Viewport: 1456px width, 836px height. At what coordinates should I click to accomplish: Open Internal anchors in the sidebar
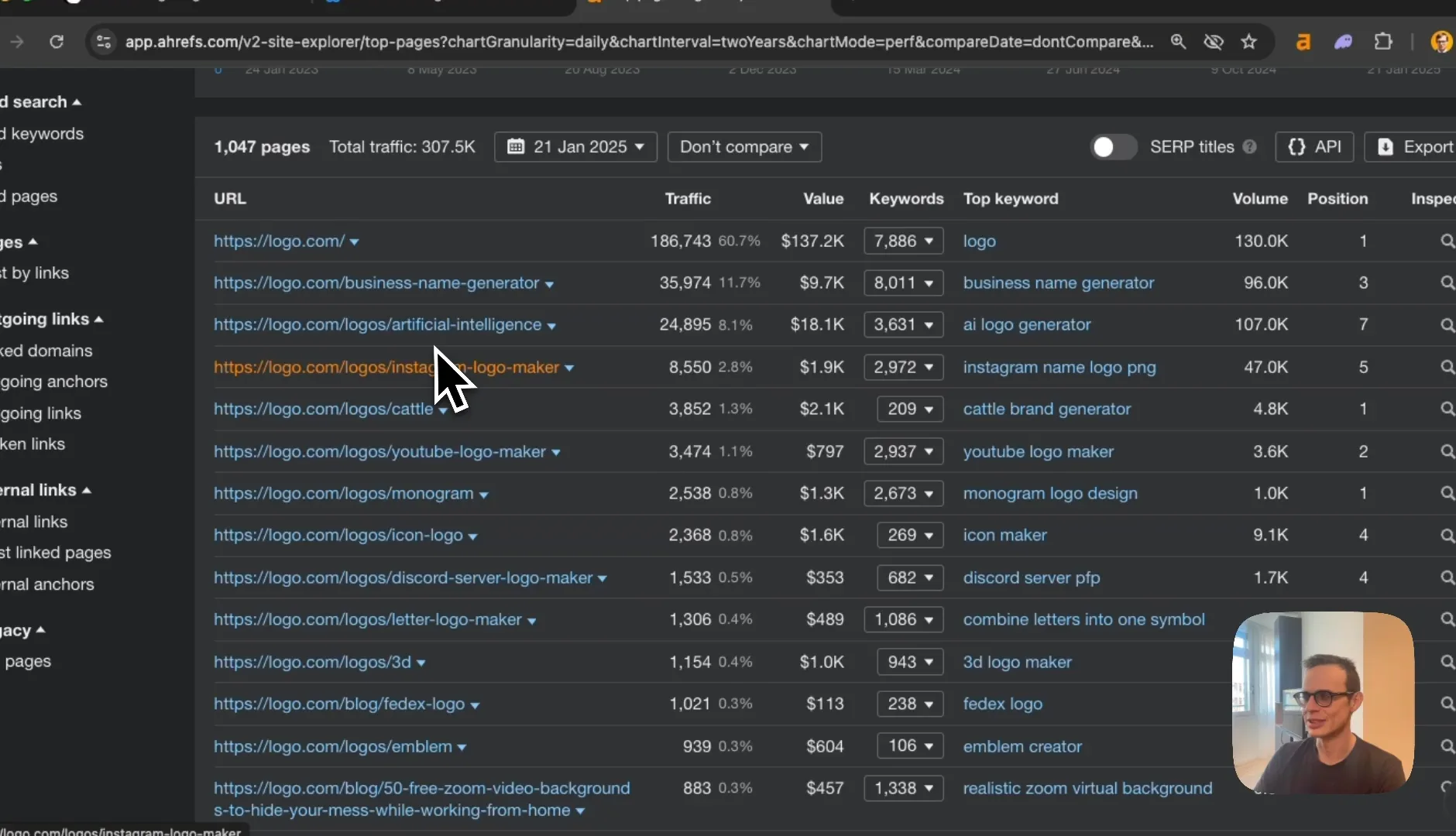click(47, 584)
